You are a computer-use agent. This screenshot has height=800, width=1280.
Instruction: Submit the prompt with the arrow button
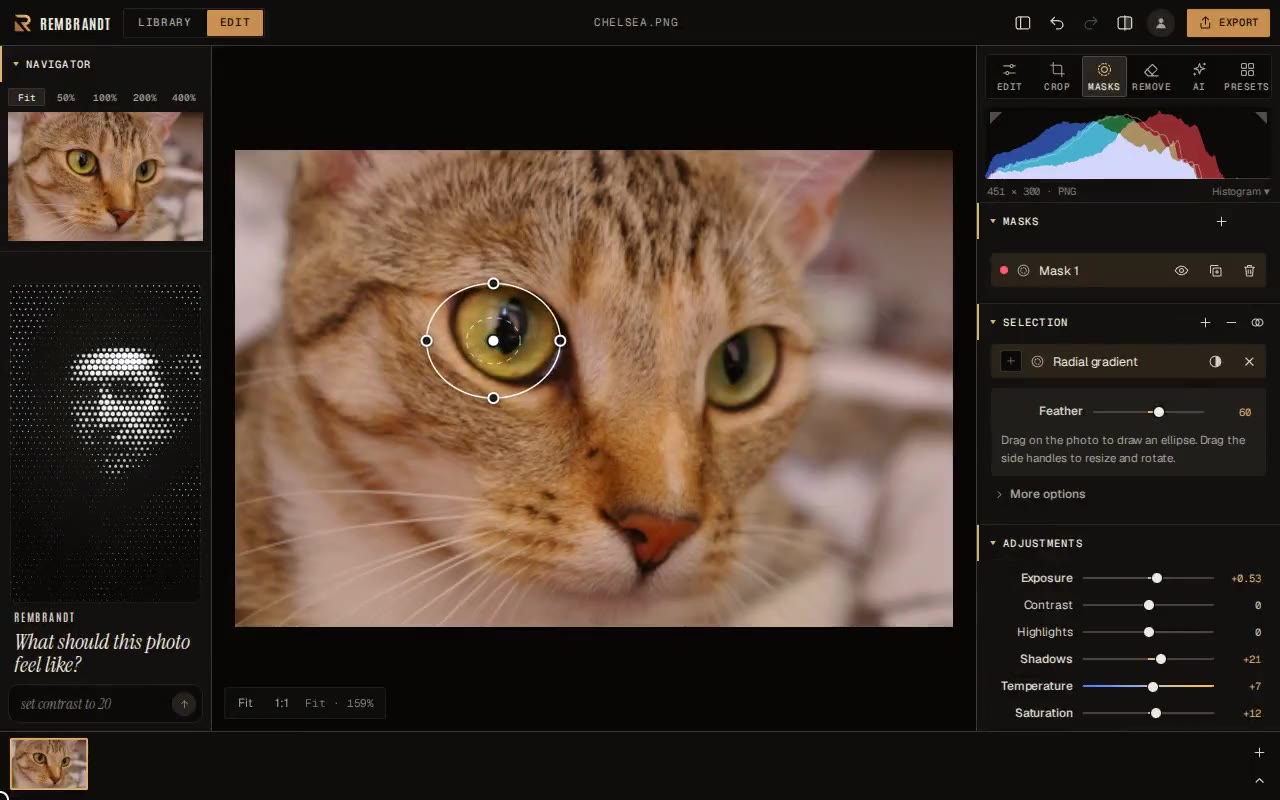pyautogui.click(x=184, y=704)
